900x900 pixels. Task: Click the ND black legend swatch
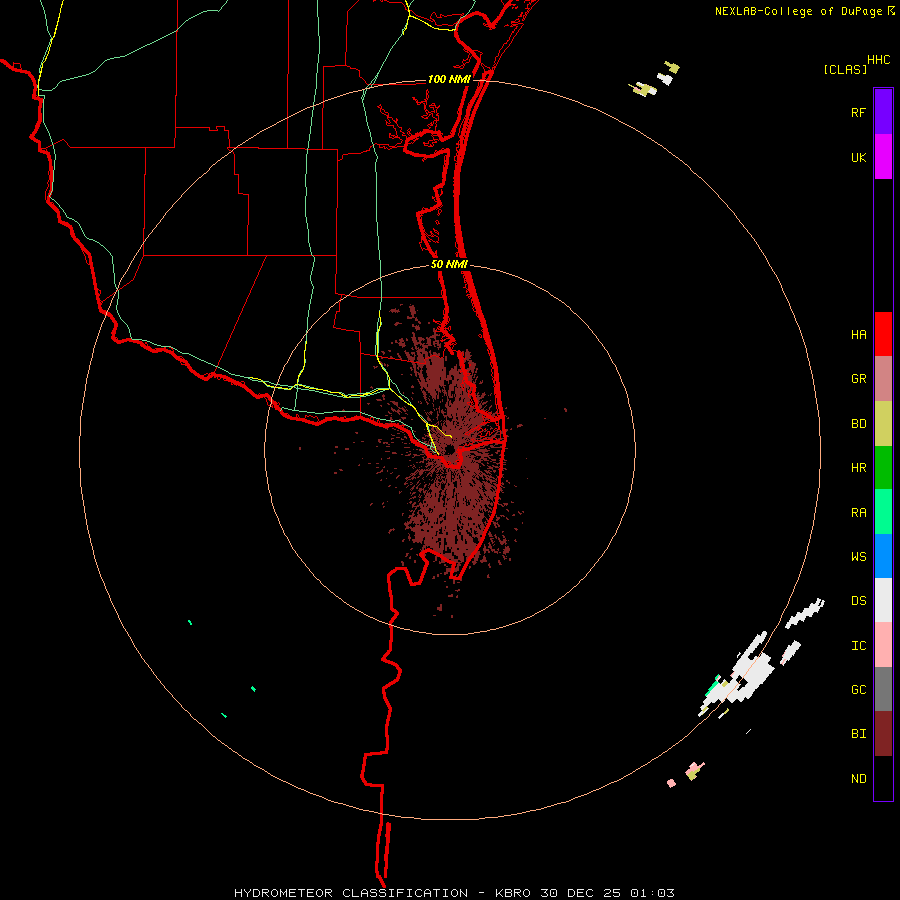(883, 778)
